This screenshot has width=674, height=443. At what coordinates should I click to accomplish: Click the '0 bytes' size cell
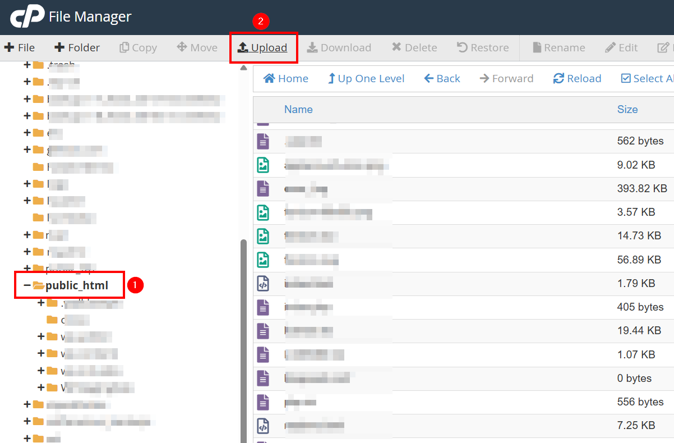(x=634, y=379)
